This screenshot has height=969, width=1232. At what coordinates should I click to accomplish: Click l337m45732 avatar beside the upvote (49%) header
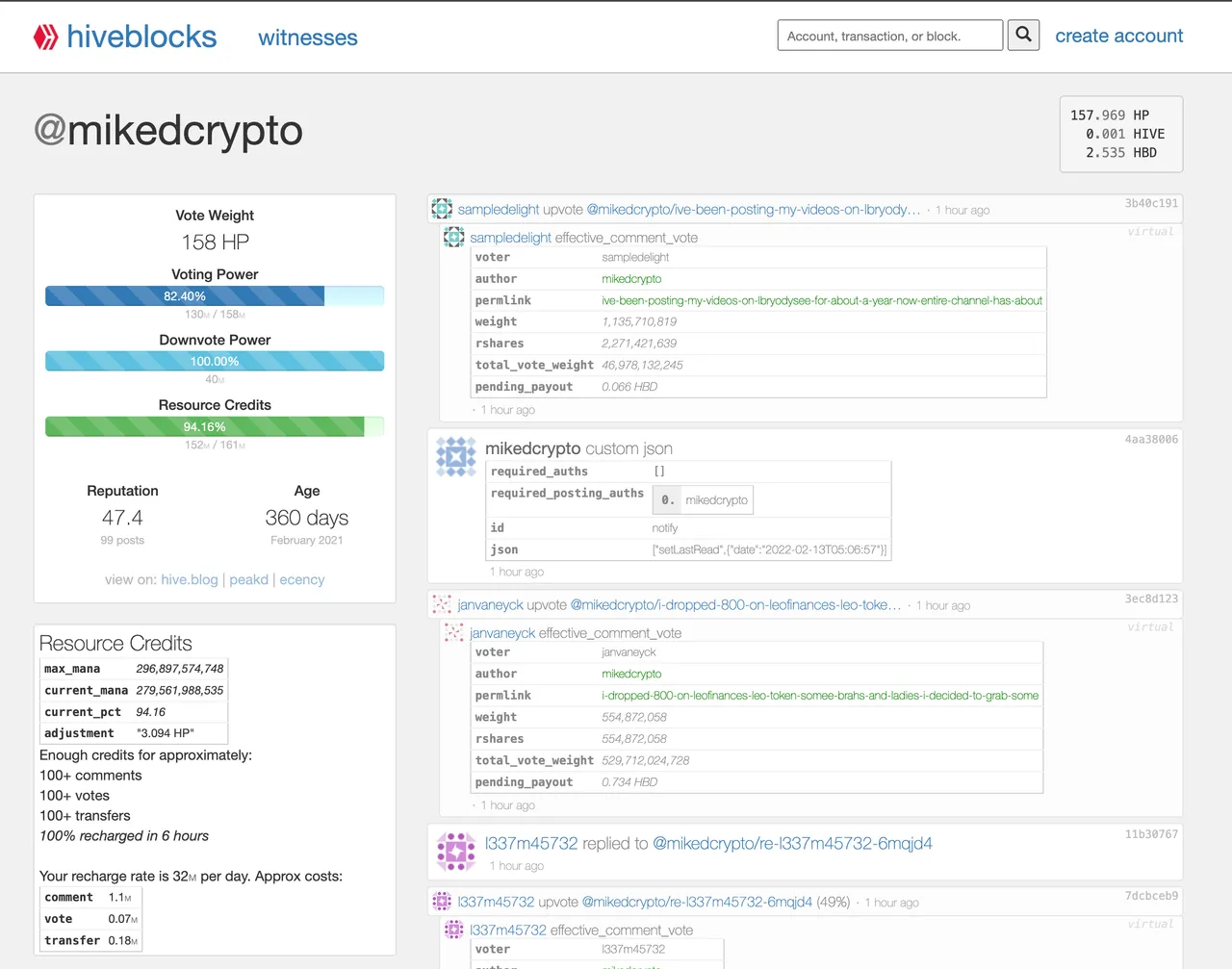pos(442,902)
